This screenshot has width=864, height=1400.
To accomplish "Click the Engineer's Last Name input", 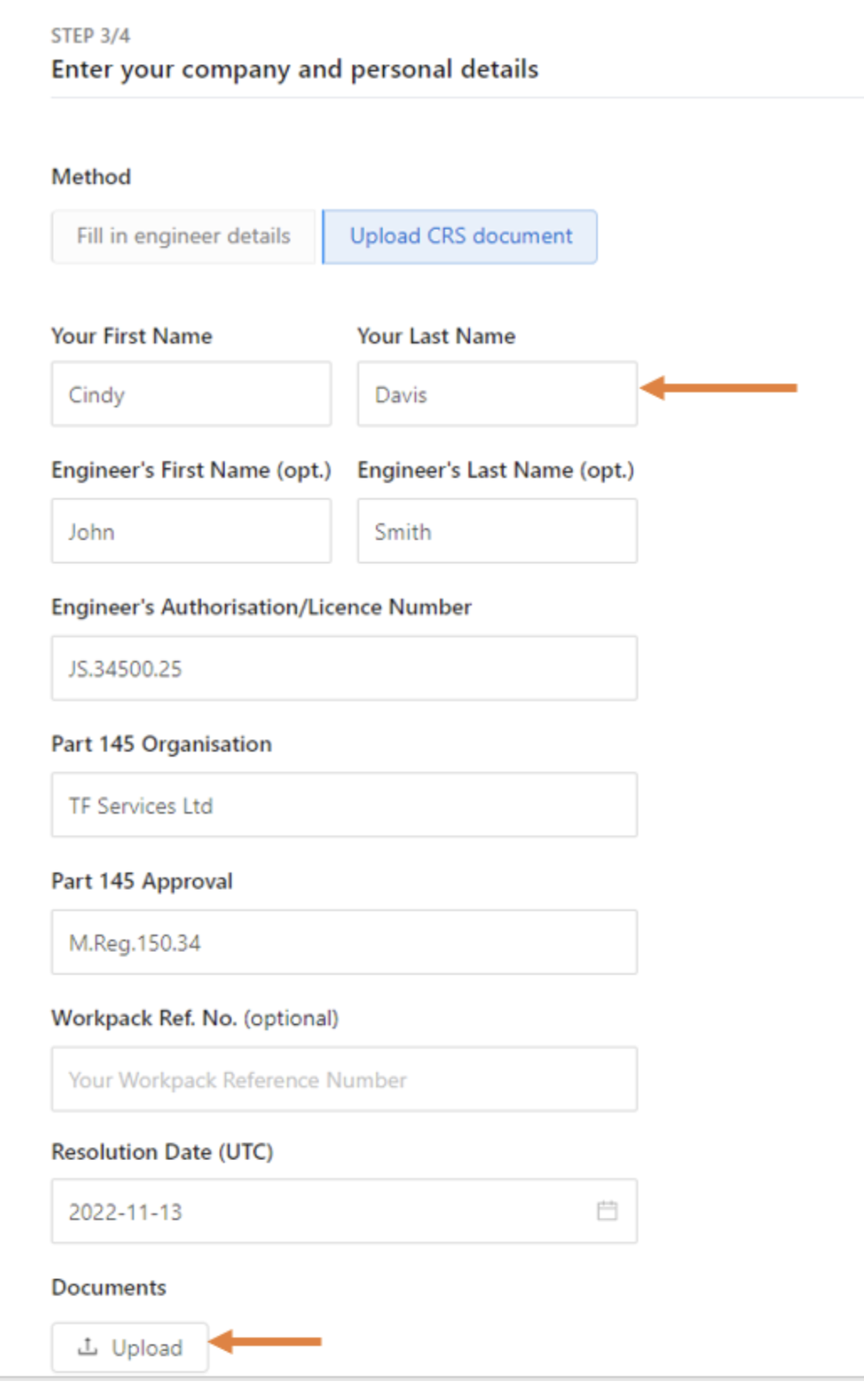I will point(497,531).
